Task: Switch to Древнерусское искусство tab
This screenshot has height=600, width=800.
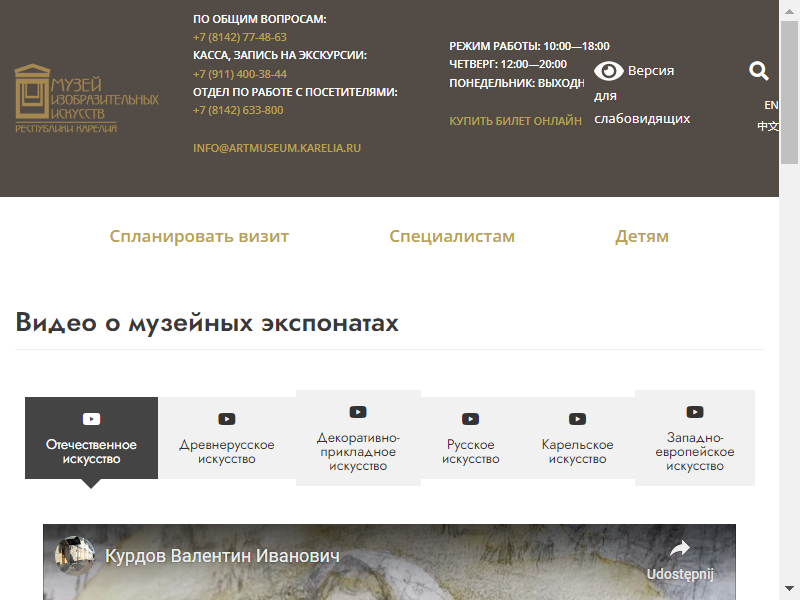Action: pyautogui.click(x=227, y=438)
